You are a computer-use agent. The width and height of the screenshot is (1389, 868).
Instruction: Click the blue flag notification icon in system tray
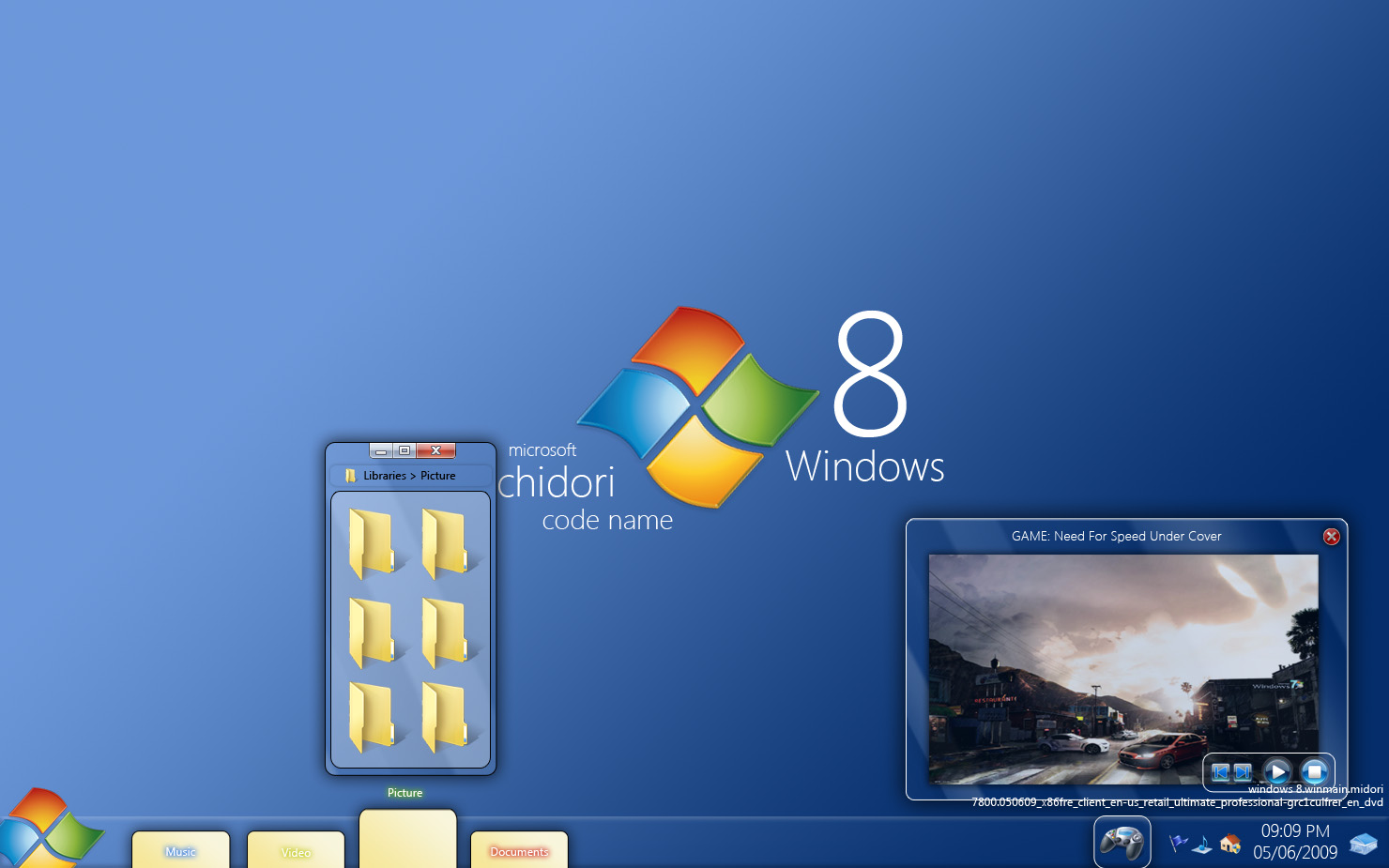click(x=1176, y=842)
